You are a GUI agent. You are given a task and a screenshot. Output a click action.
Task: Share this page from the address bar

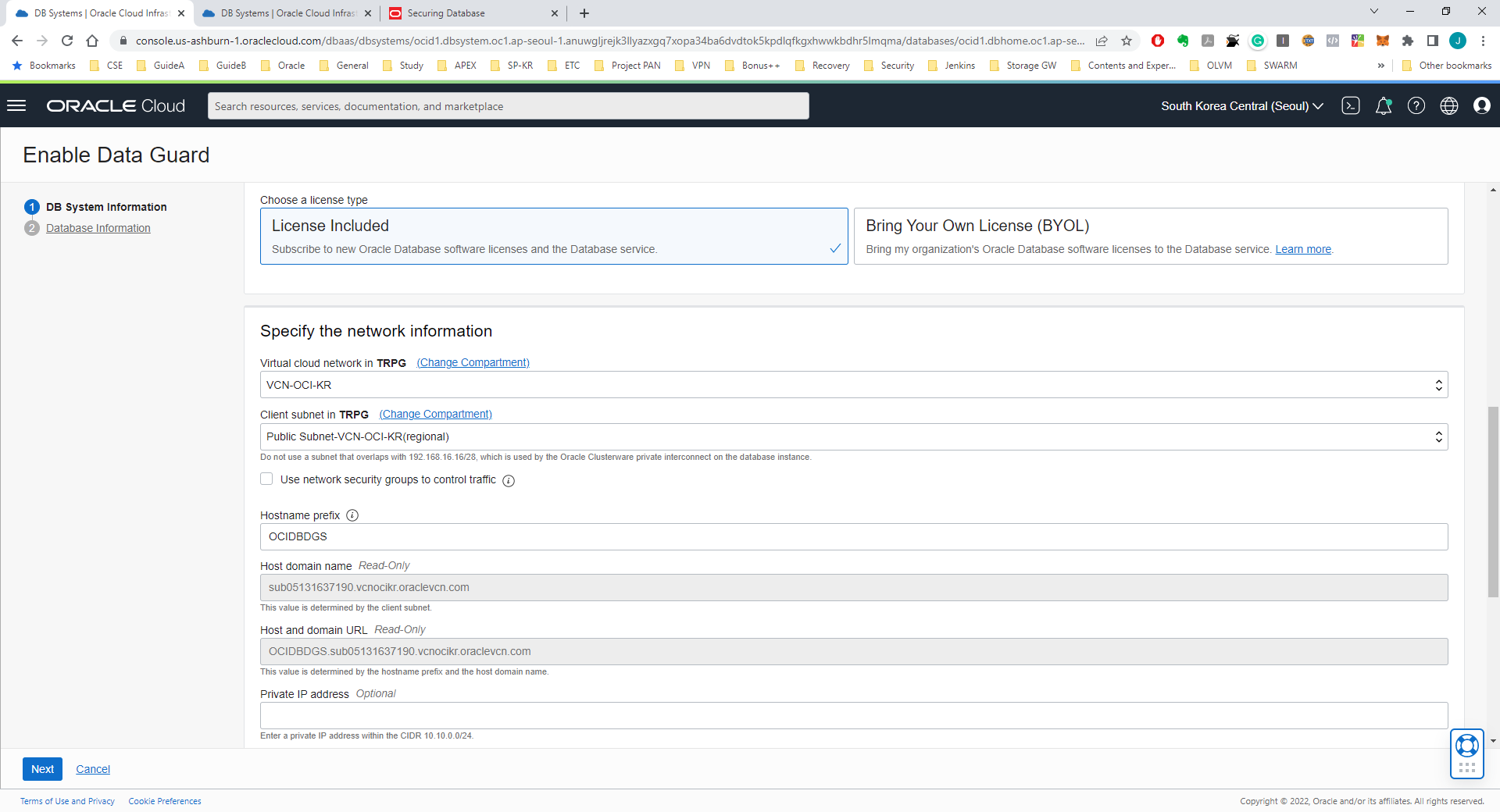pos(1102,41)
